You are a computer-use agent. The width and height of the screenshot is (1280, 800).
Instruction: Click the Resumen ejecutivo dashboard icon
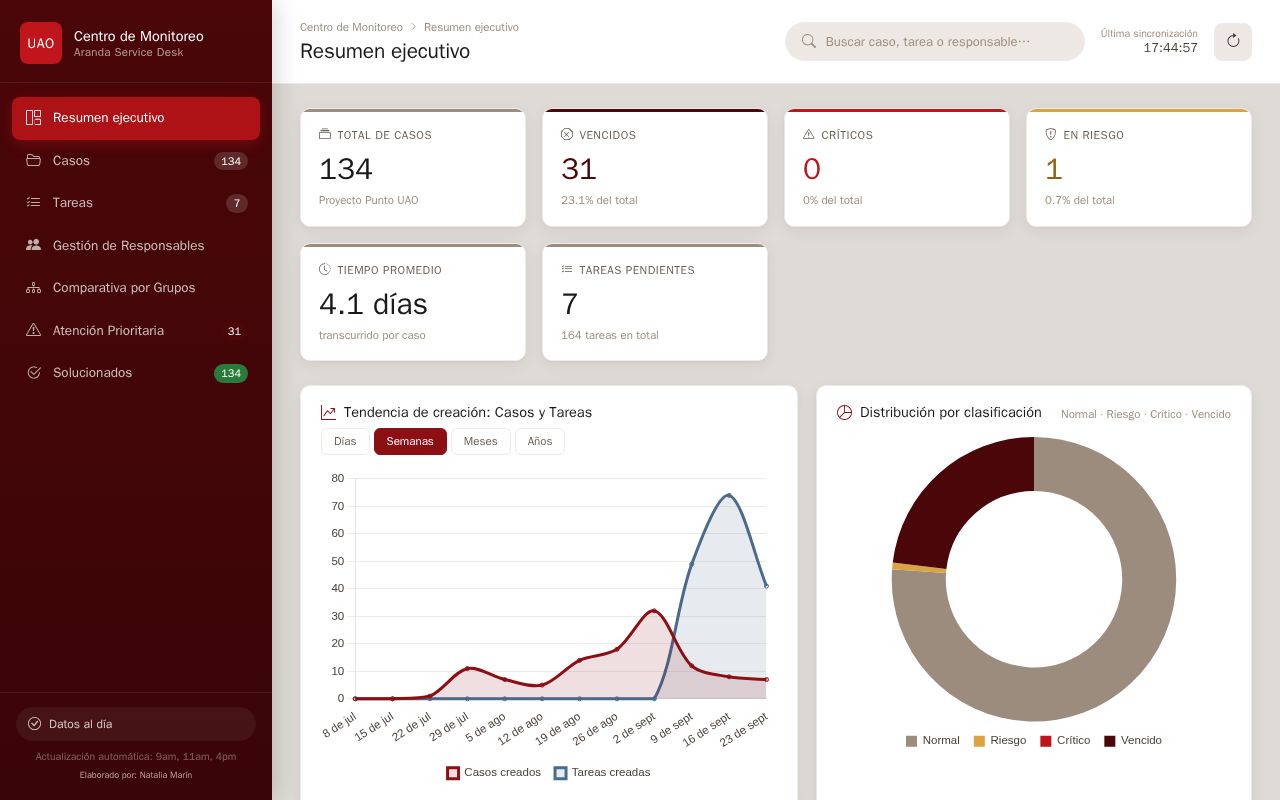[33, 118]
